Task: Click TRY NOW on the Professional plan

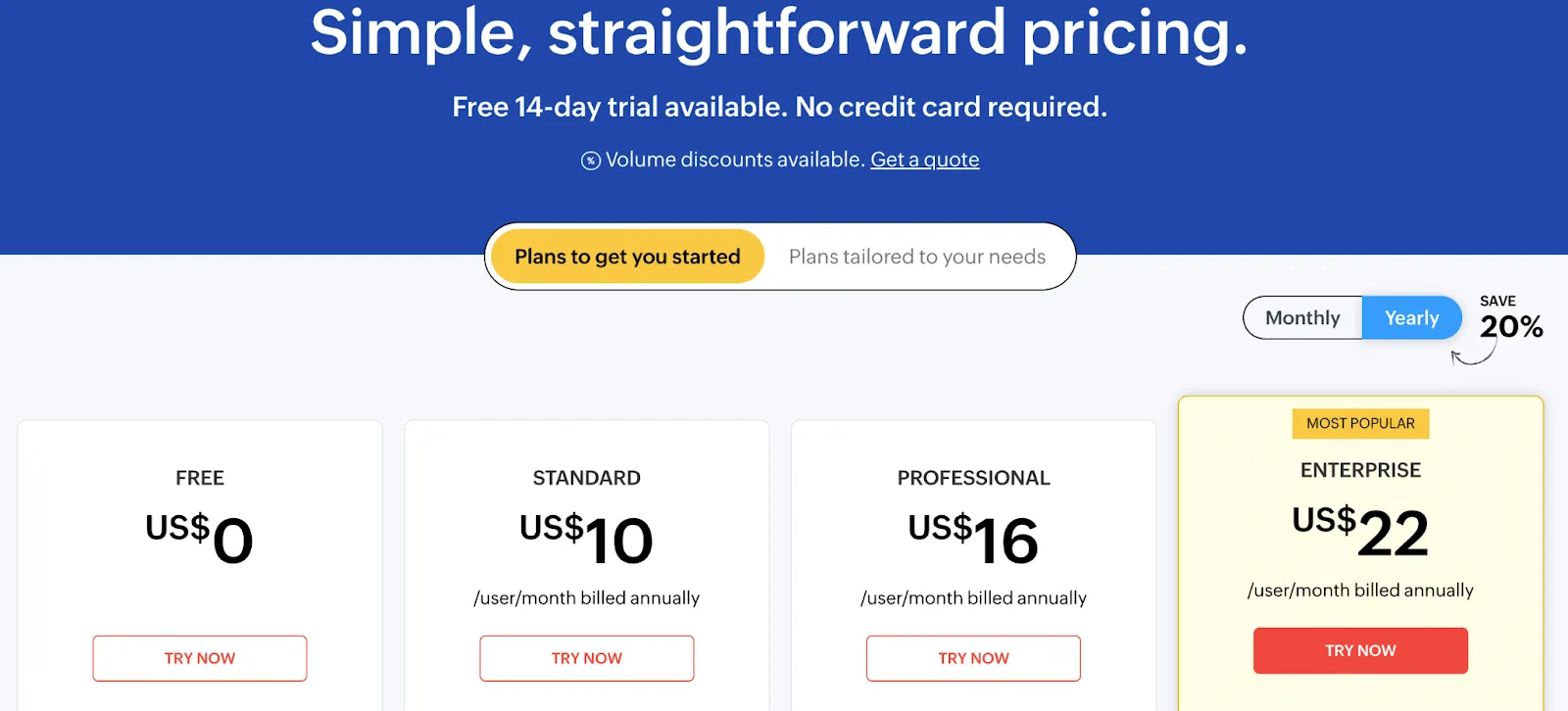Action: (973, 658)
